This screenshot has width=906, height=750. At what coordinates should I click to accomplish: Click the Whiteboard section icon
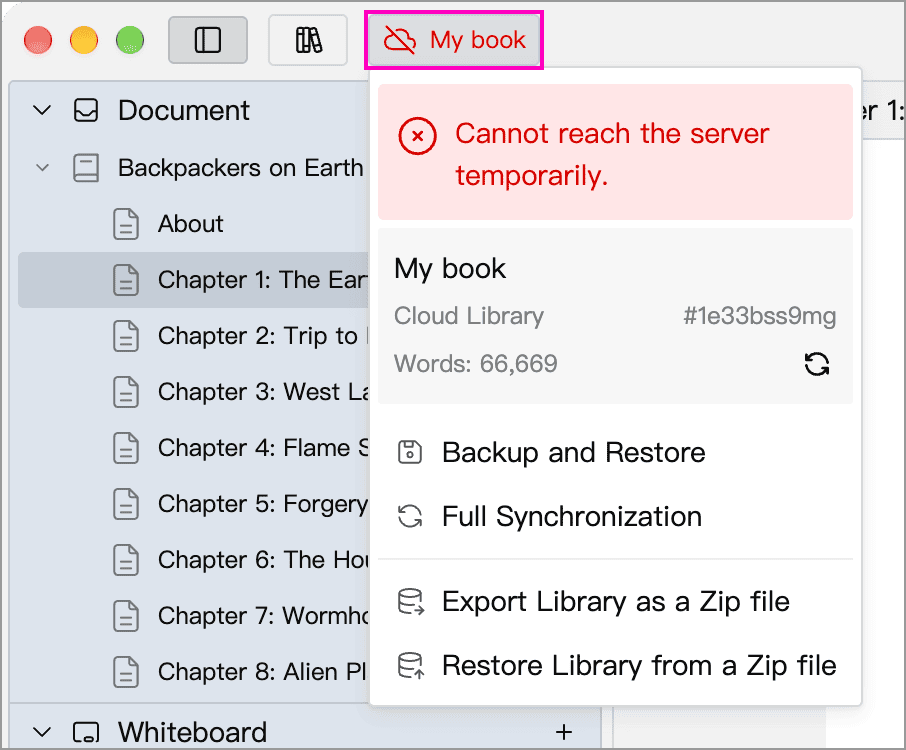coord(86,732)
